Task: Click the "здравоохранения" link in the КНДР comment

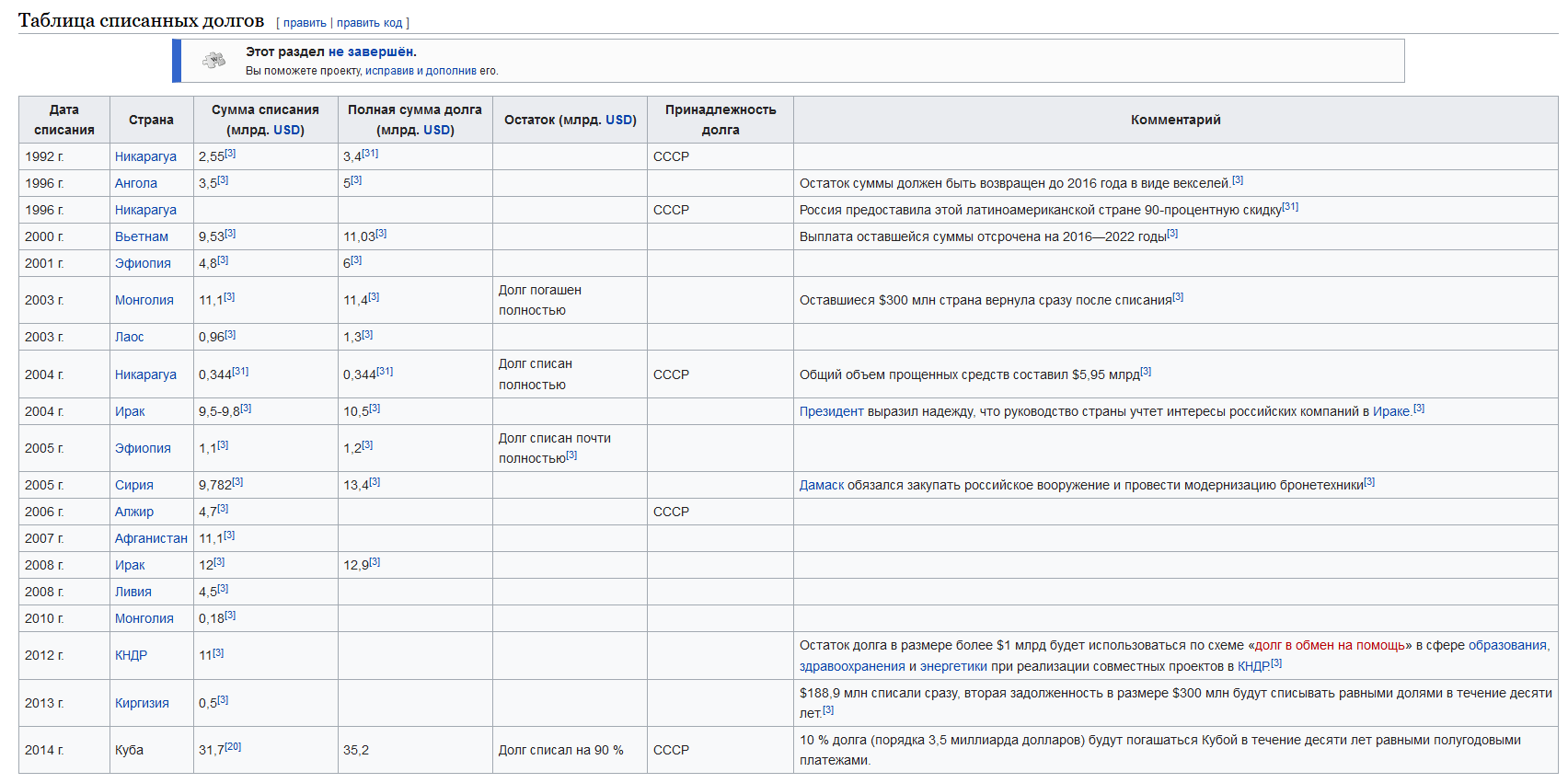Action: coord(852,666)
